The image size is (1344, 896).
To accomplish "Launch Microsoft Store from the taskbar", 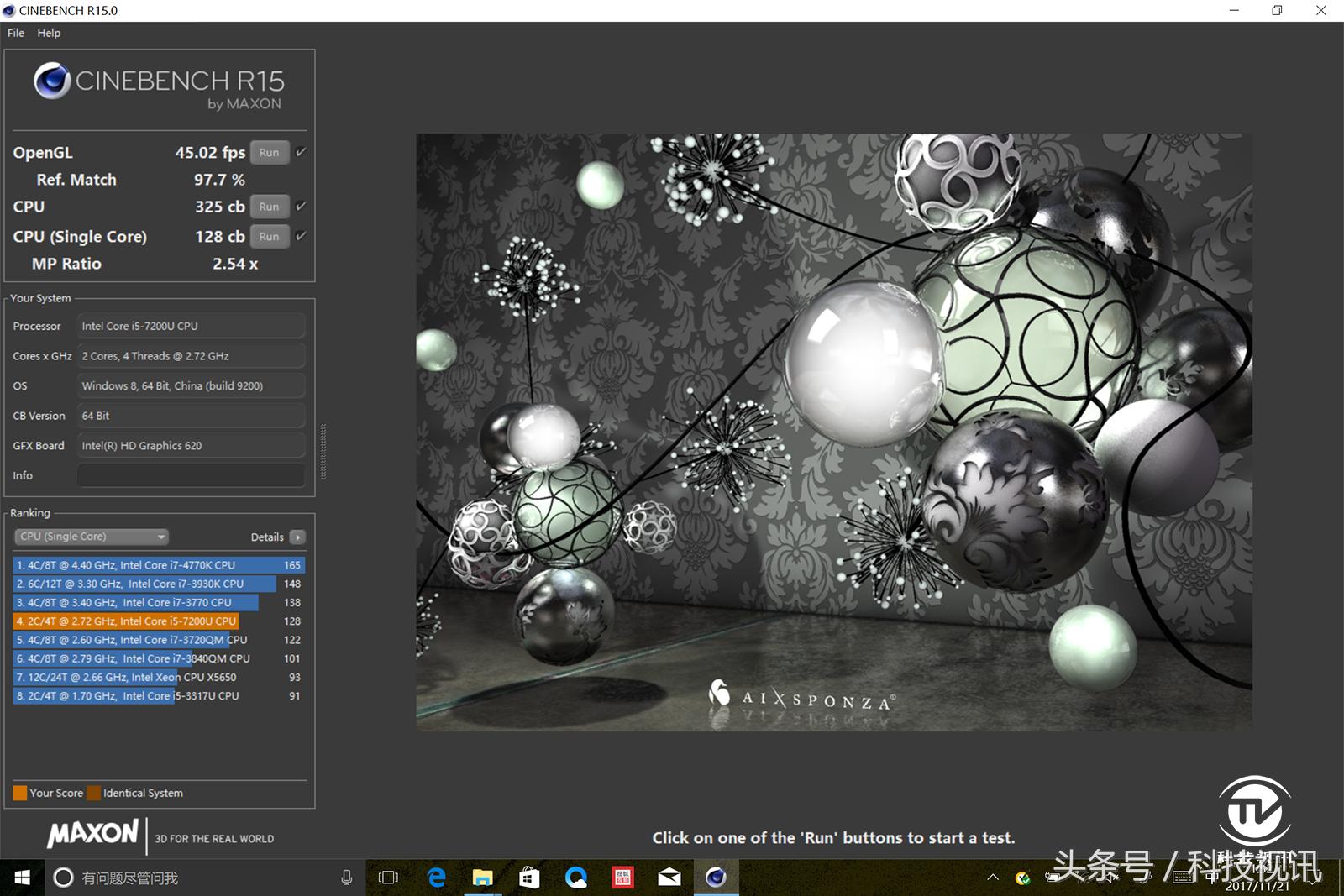I will 529,878.
